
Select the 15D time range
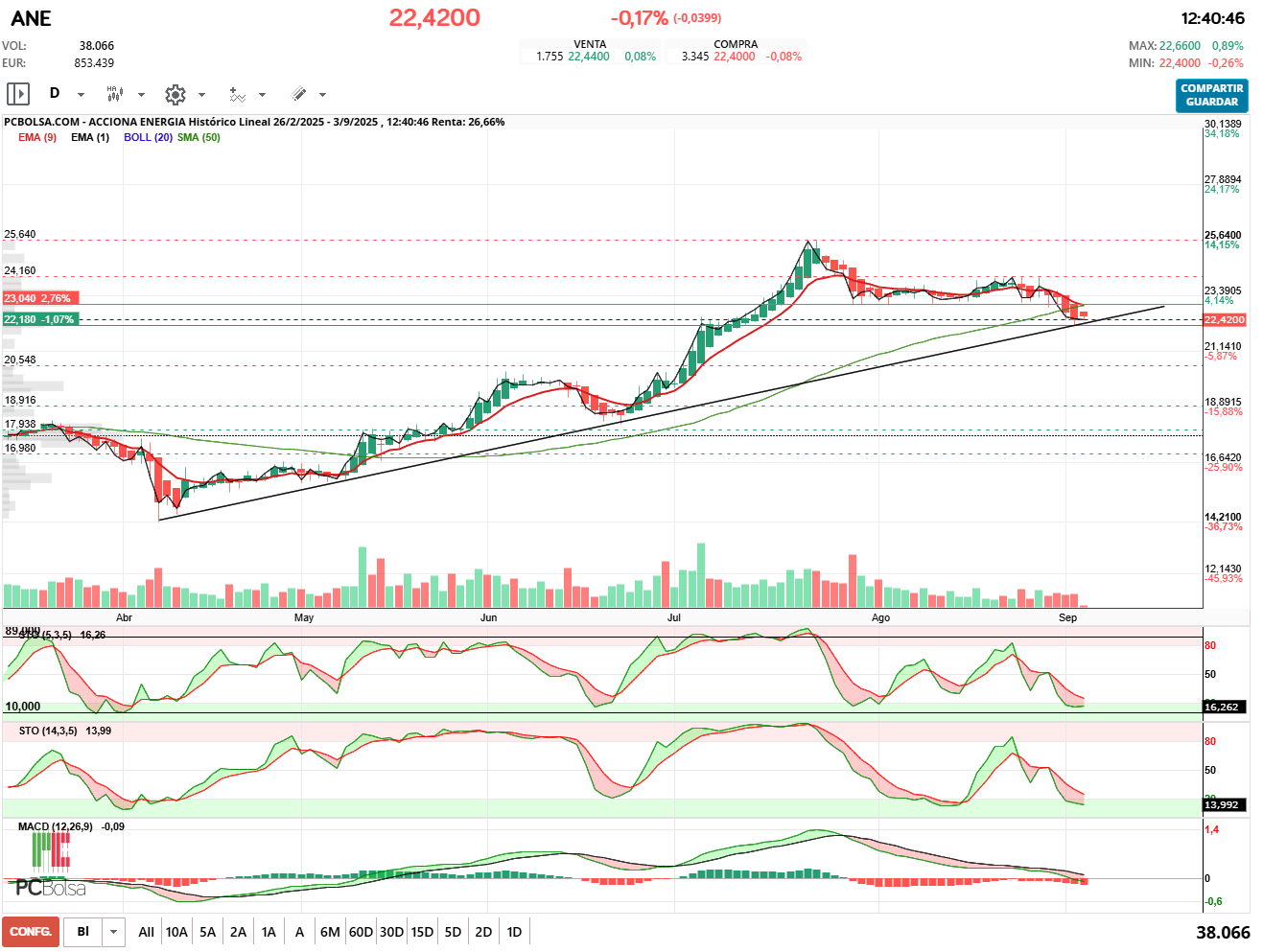pyautogui.click(x=422, y=932)
